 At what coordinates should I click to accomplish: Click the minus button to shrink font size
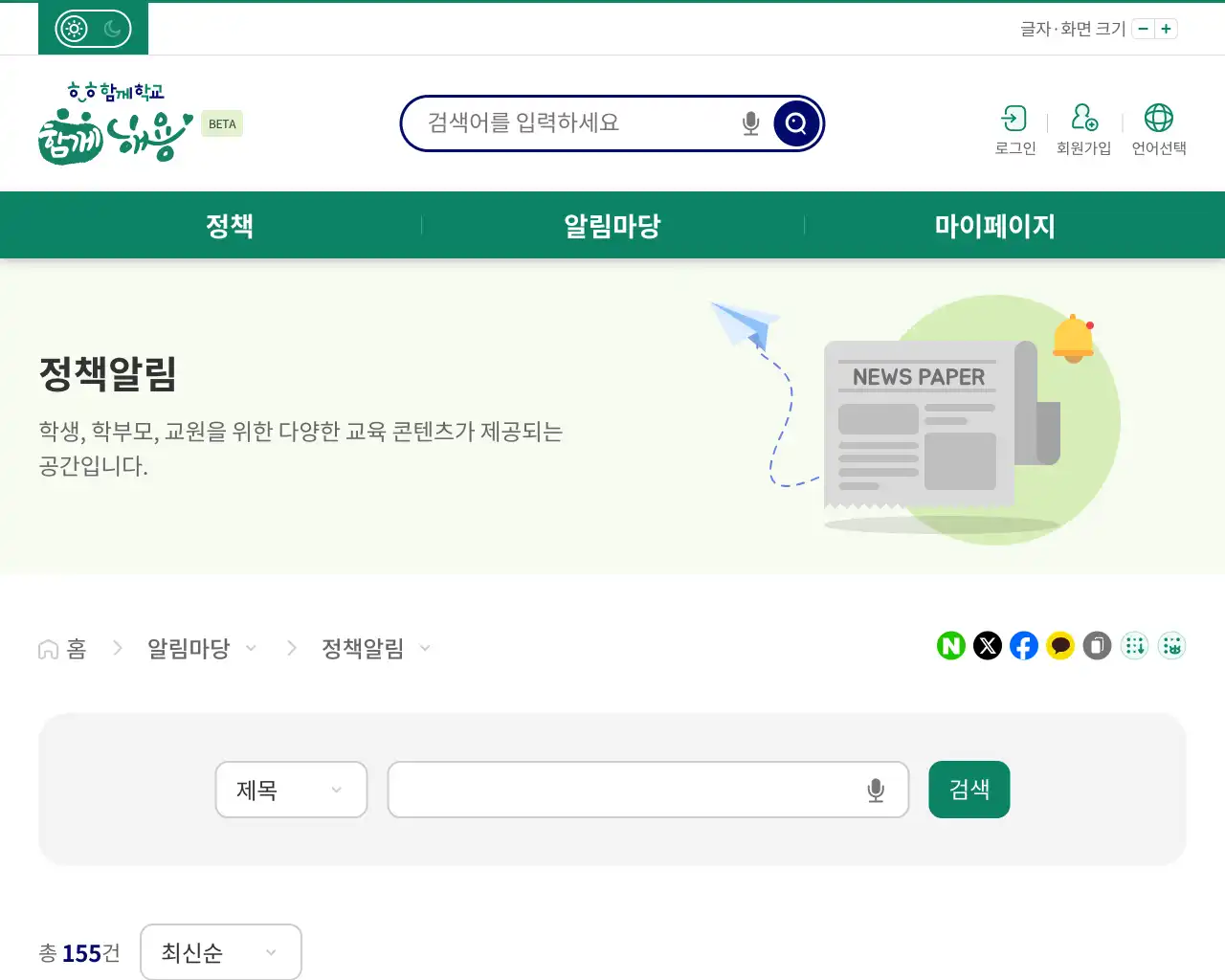click(1143, 29)
